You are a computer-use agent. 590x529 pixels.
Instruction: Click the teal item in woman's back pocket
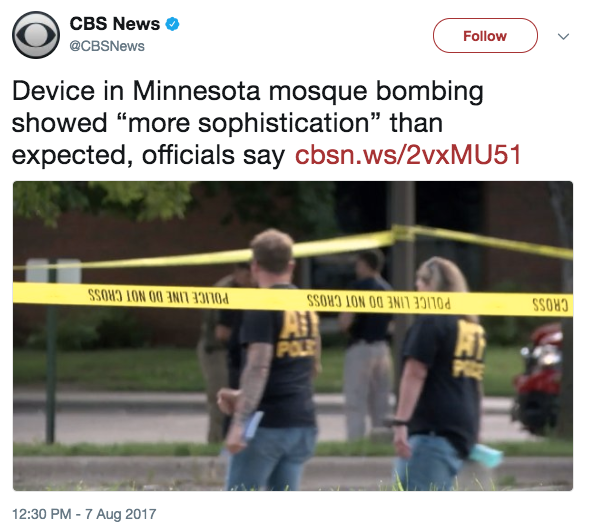[x=485, y=454]
